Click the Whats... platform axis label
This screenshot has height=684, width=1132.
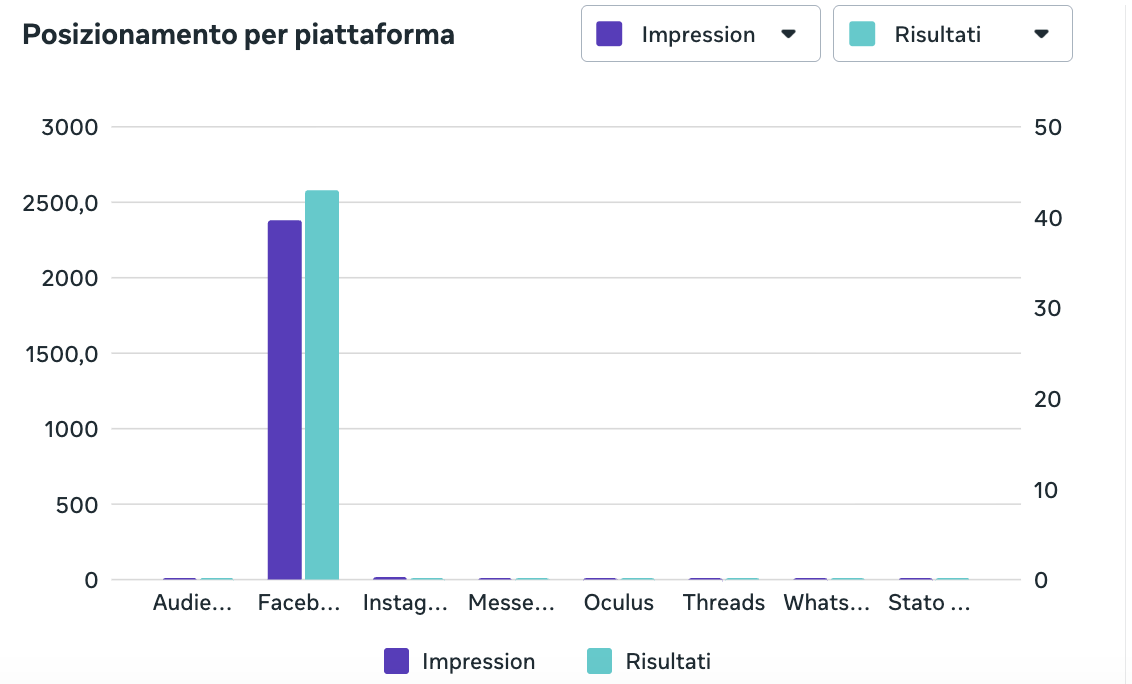pos(827,602)
